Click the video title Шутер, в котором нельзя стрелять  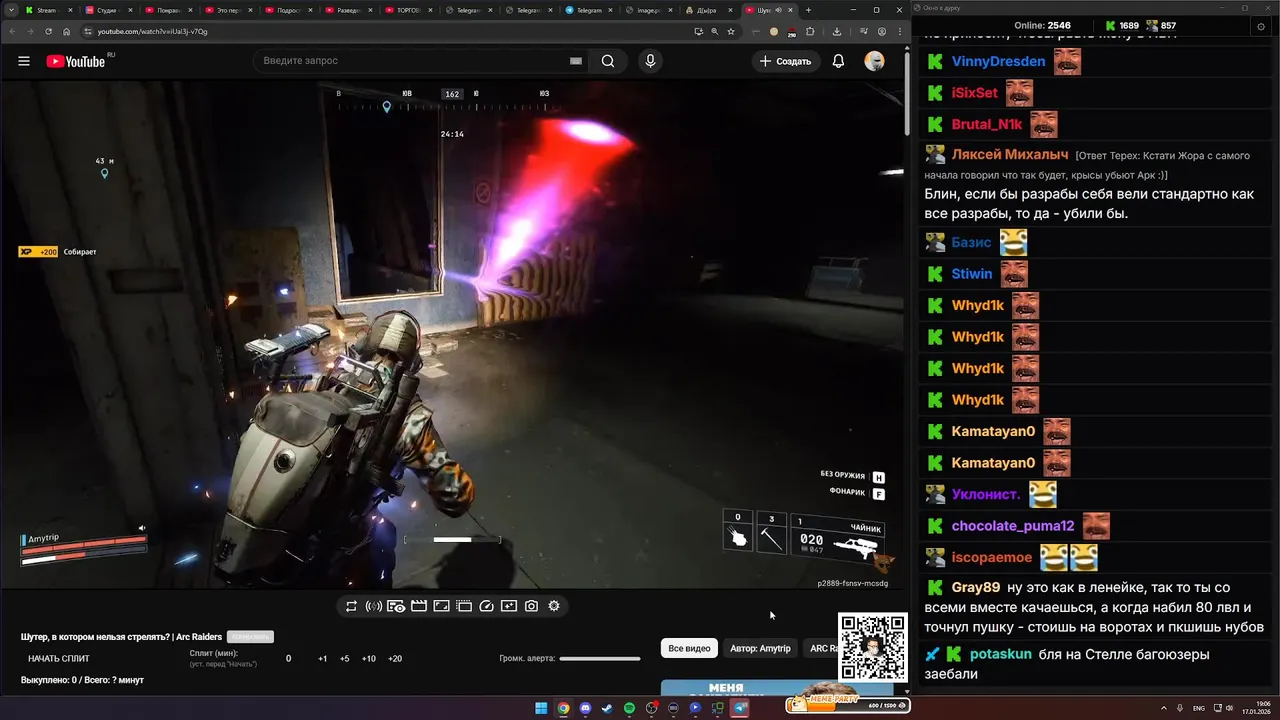tap(121, 637)
